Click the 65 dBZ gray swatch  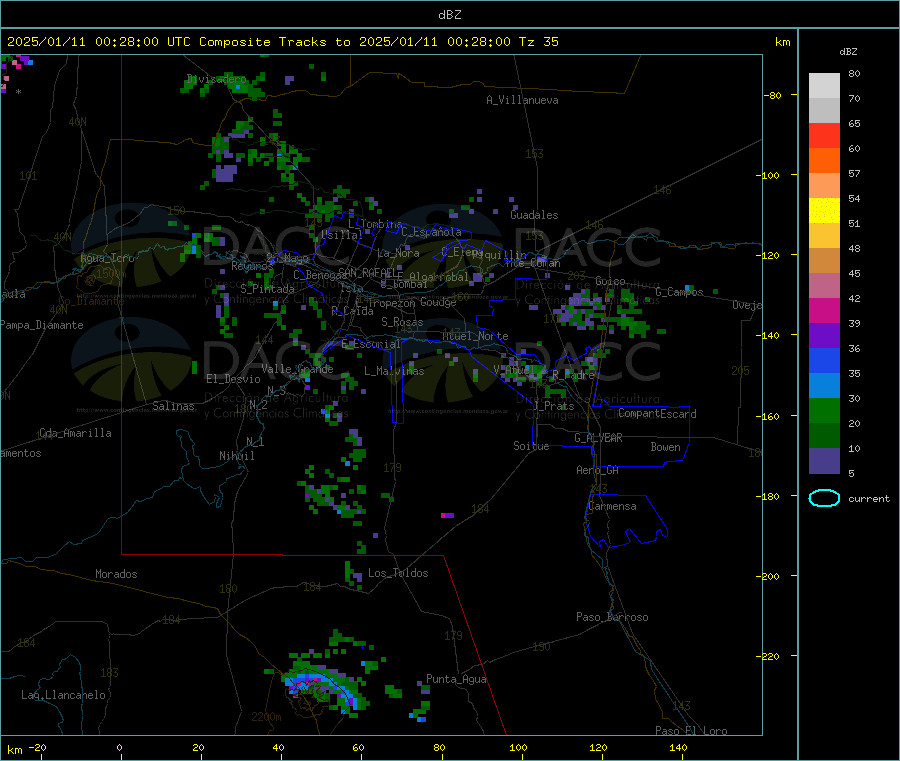pos(824,111)
